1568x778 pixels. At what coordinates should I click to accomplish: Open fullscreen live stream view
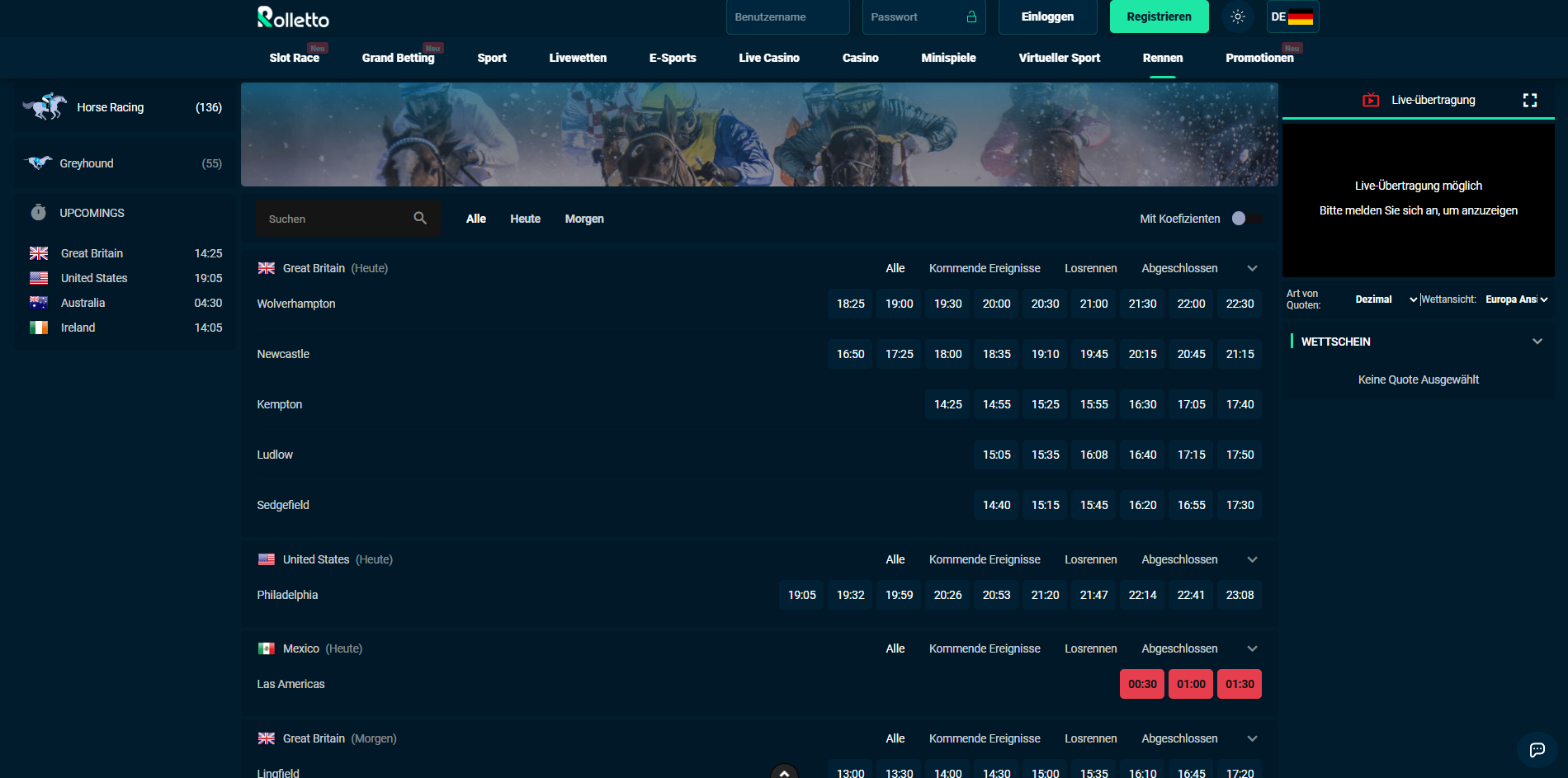1529,100
